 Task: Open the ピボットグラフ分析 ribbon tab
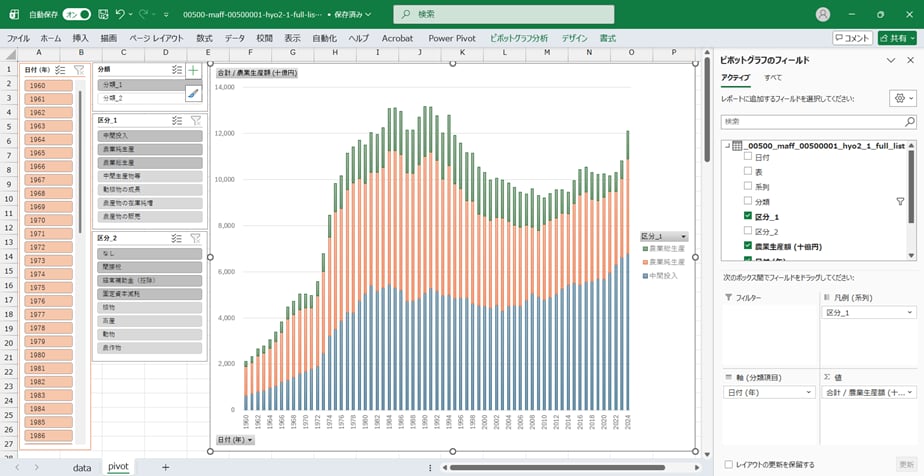tap(518, 38)
